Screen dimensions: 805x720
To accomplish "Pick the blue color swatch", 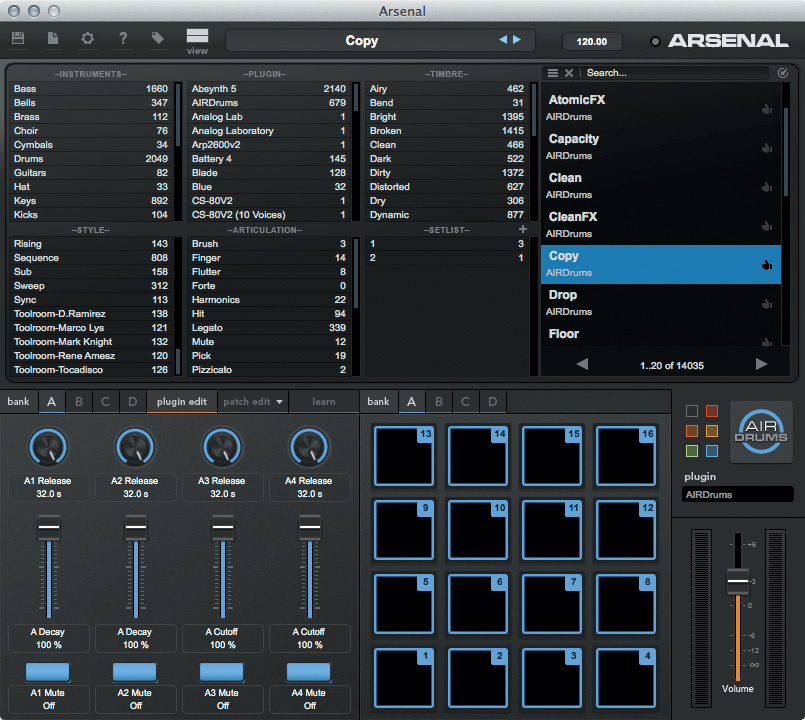I will (712, 451).
